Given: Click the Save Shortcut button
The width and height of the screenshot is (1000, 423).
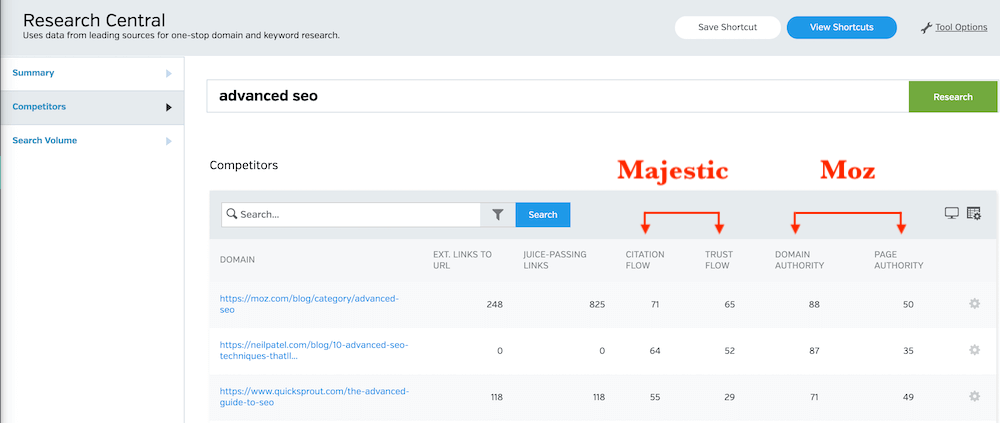Looking at the screenshot, I should click(x=726, y=27).
